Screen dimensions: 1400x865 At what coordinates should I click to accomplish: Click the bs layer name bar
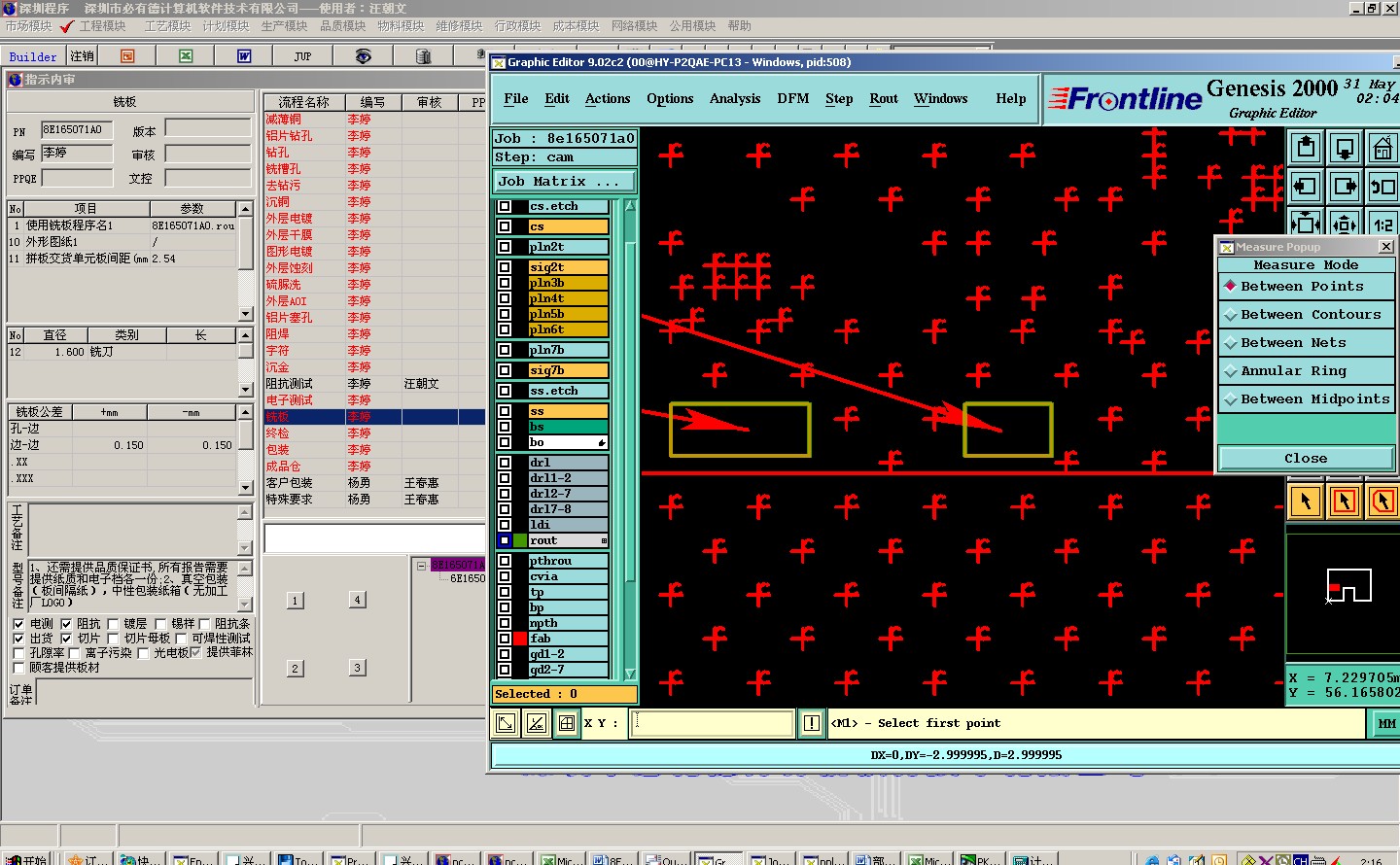point(568,427)
